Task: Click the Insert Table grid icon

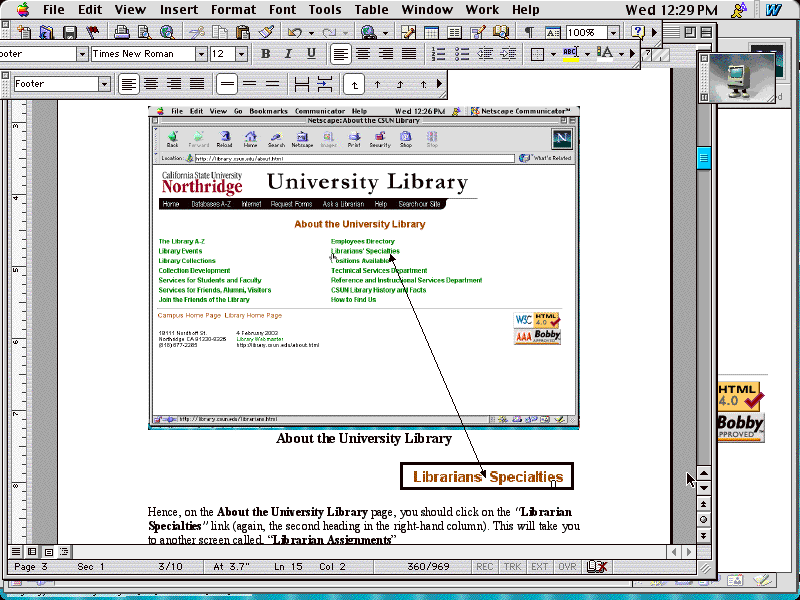Action: 431,33
